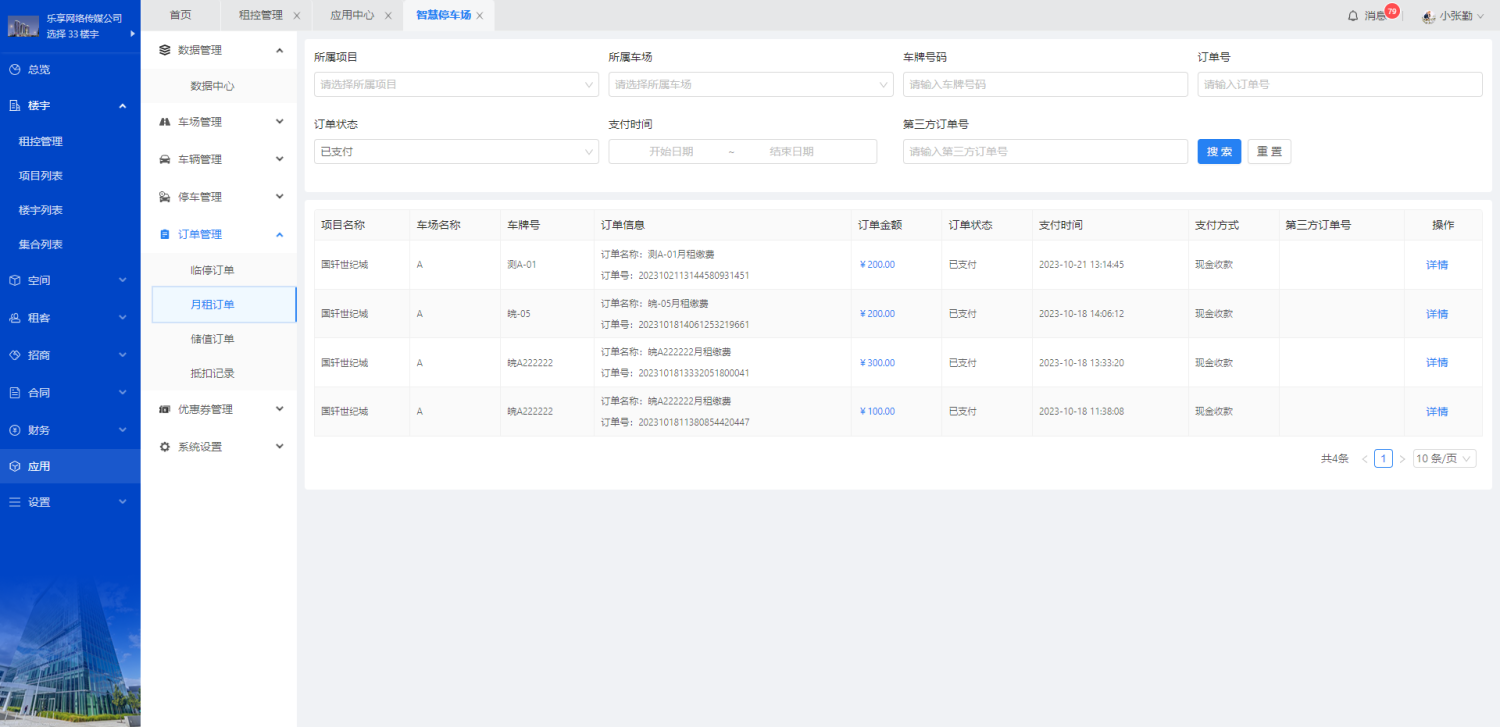
Task: Click the 停车管理 parking icon
Action: click(165, 197)
